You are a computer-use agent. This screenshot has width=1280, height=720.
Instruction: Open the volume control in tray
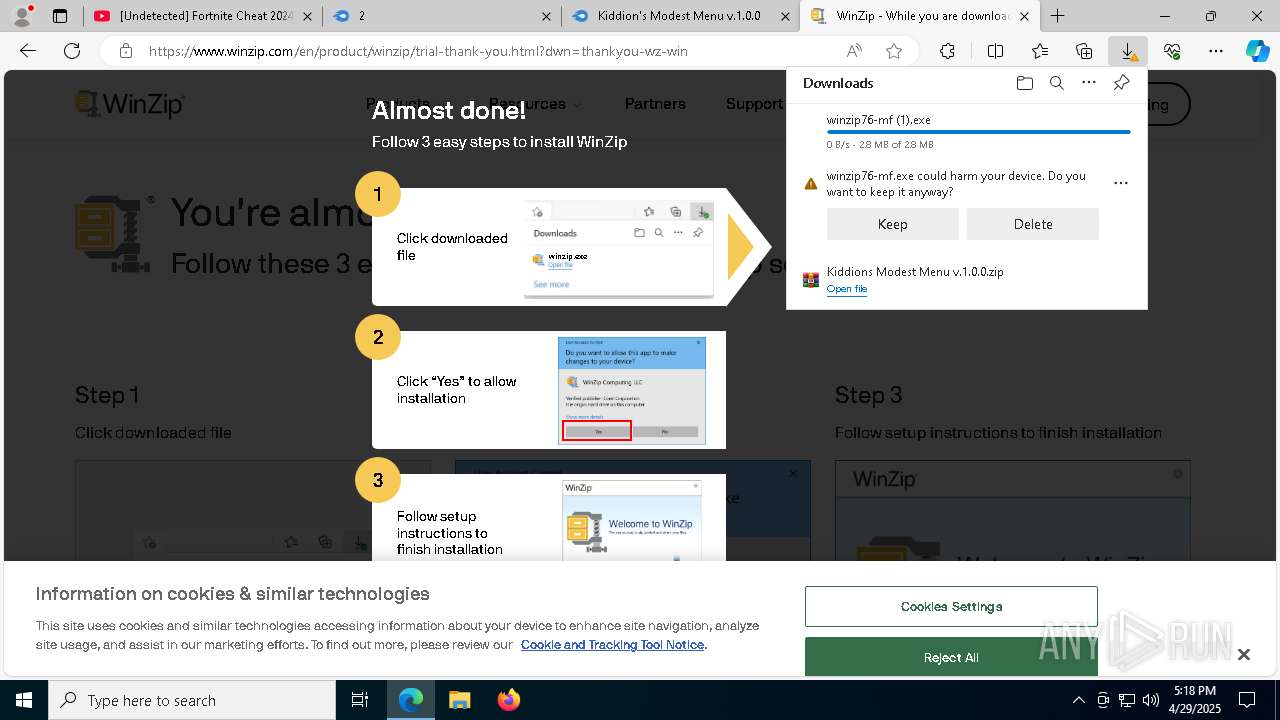coord(1150,700)
